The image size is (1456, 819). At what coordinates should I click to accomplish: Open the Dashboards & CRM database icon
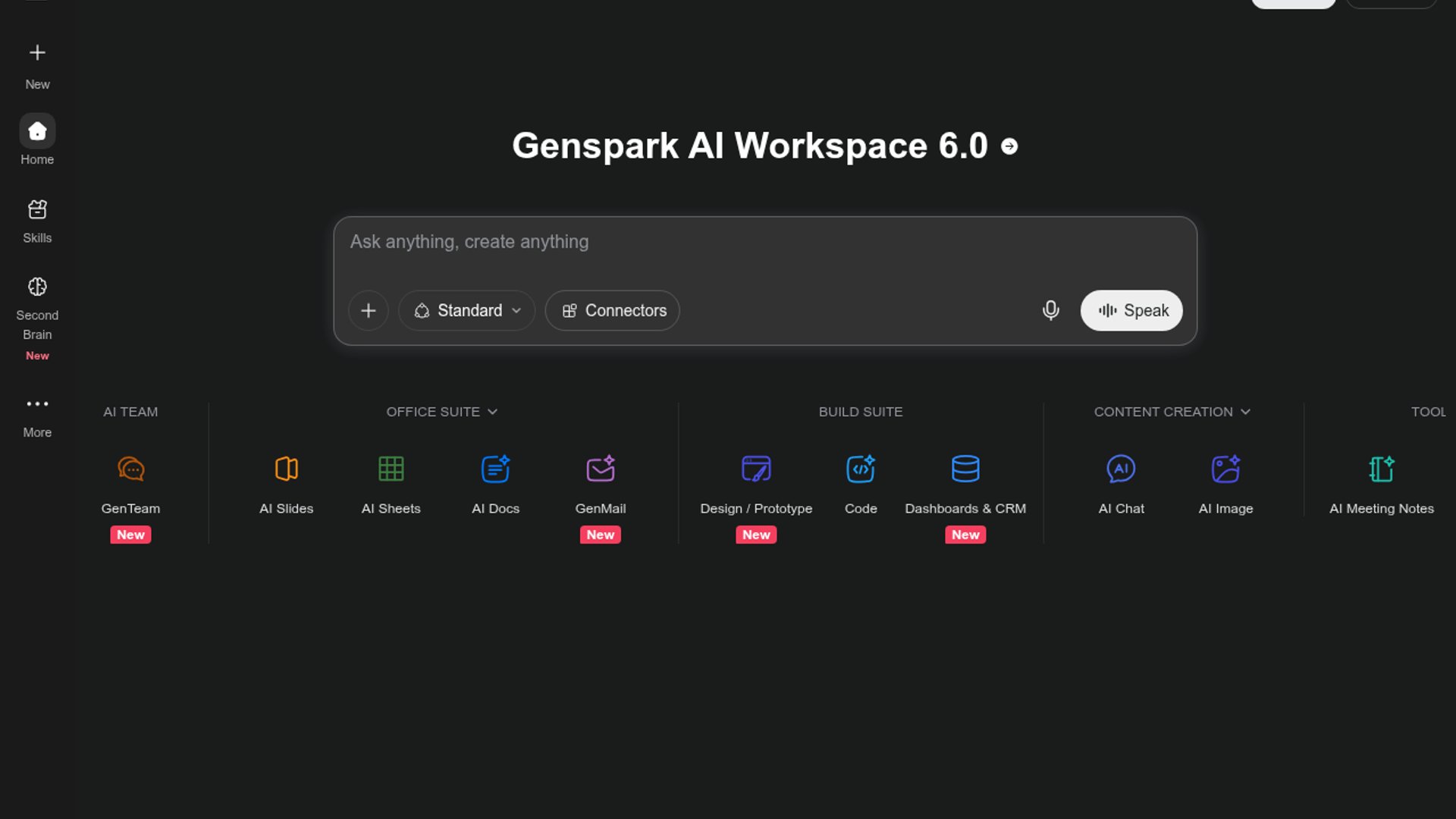pyautogui.click(x=965, y=469)
